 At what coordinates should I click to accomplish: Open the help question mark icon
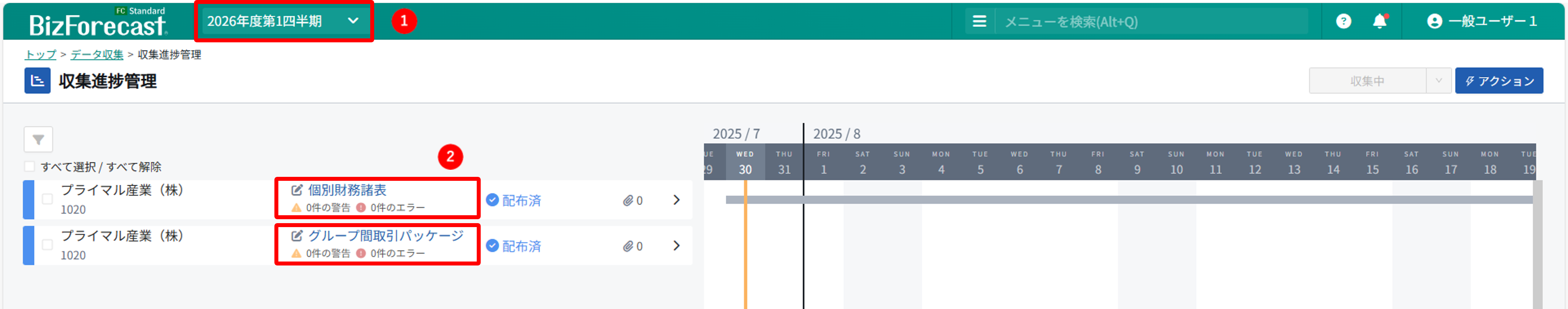pos(1343,21)
